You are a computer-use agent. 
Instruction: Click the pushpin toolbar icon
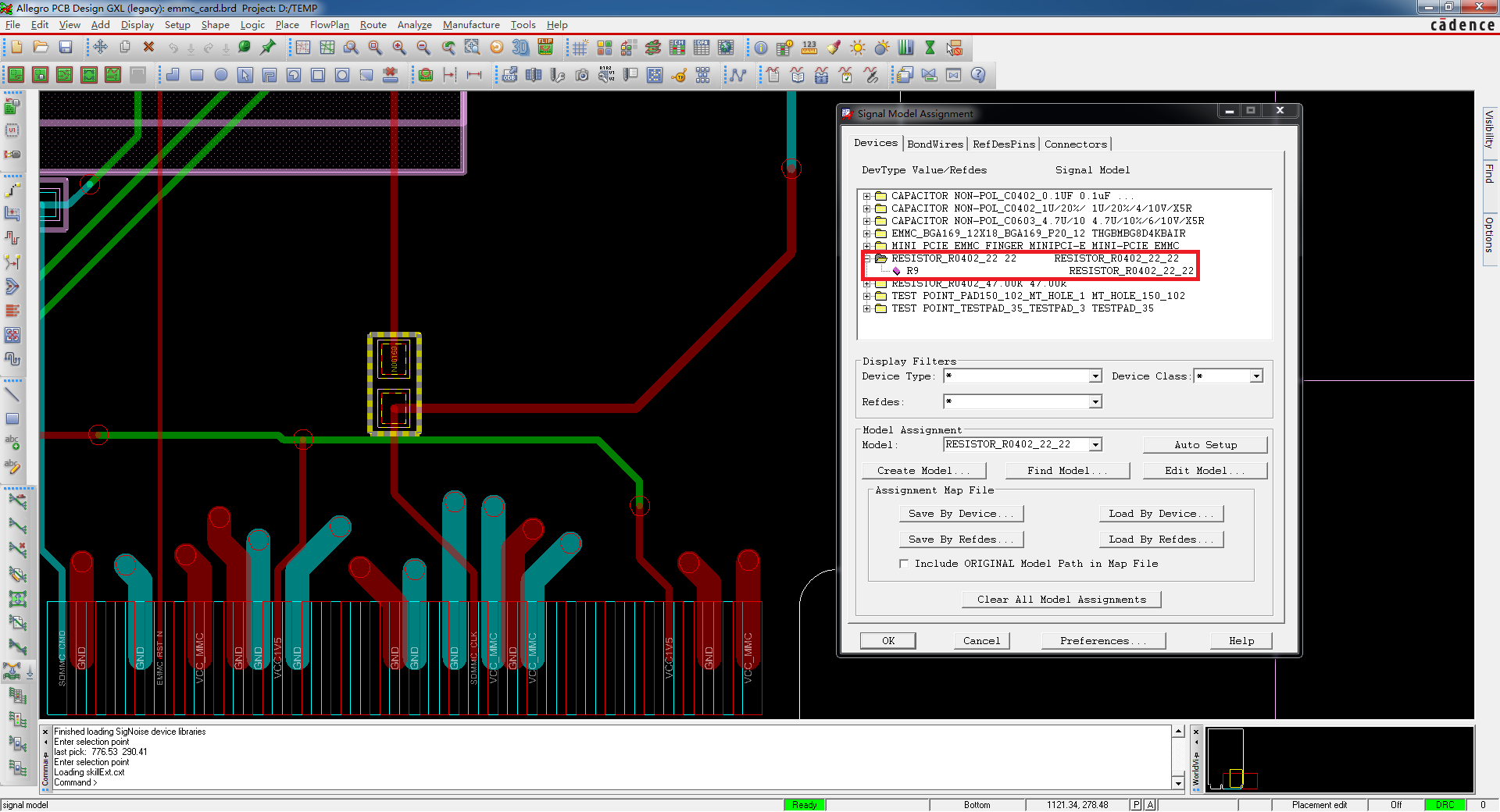pyautogui.click(x=268, y=48)
